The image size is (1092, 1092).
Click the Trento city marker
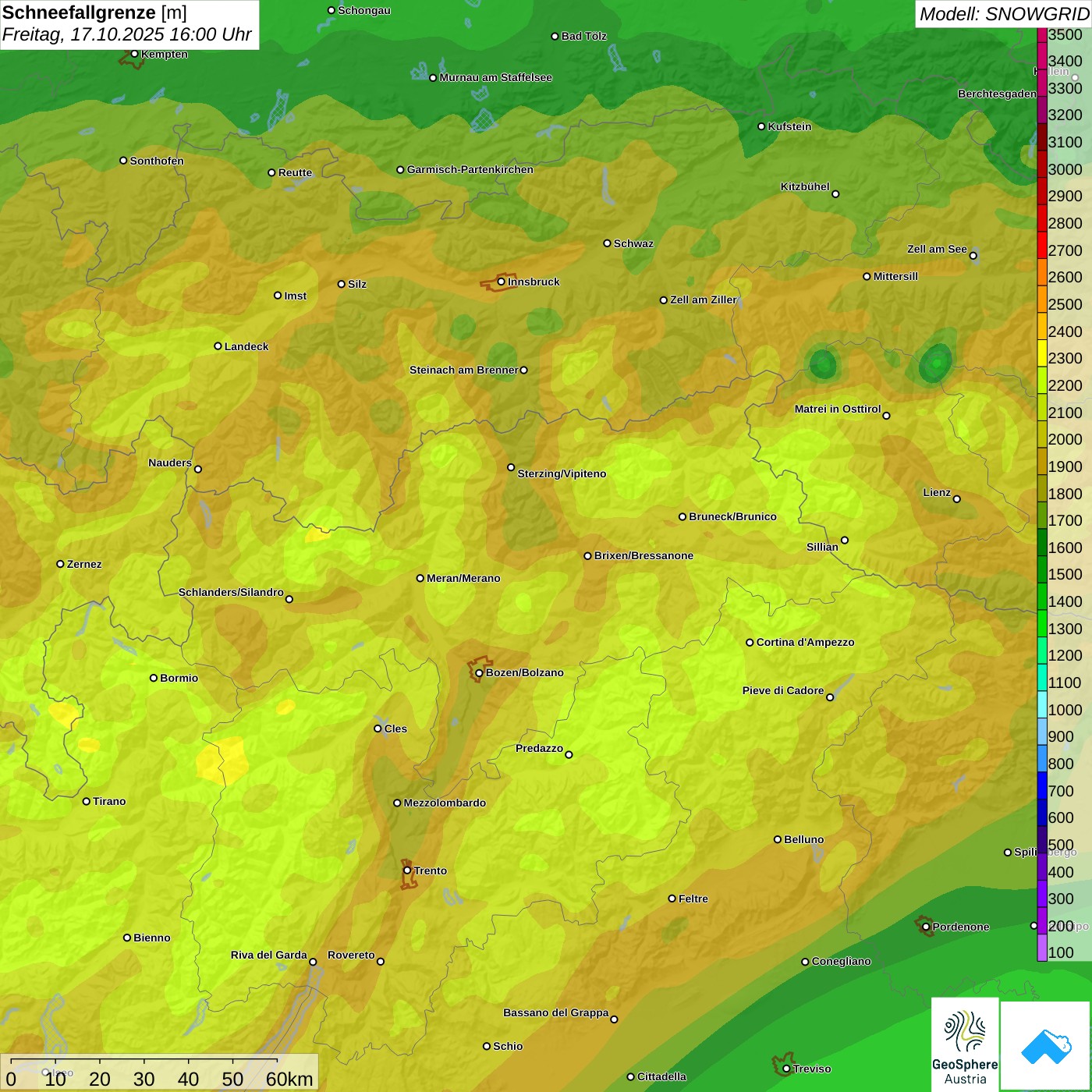(x=407, y=870)
